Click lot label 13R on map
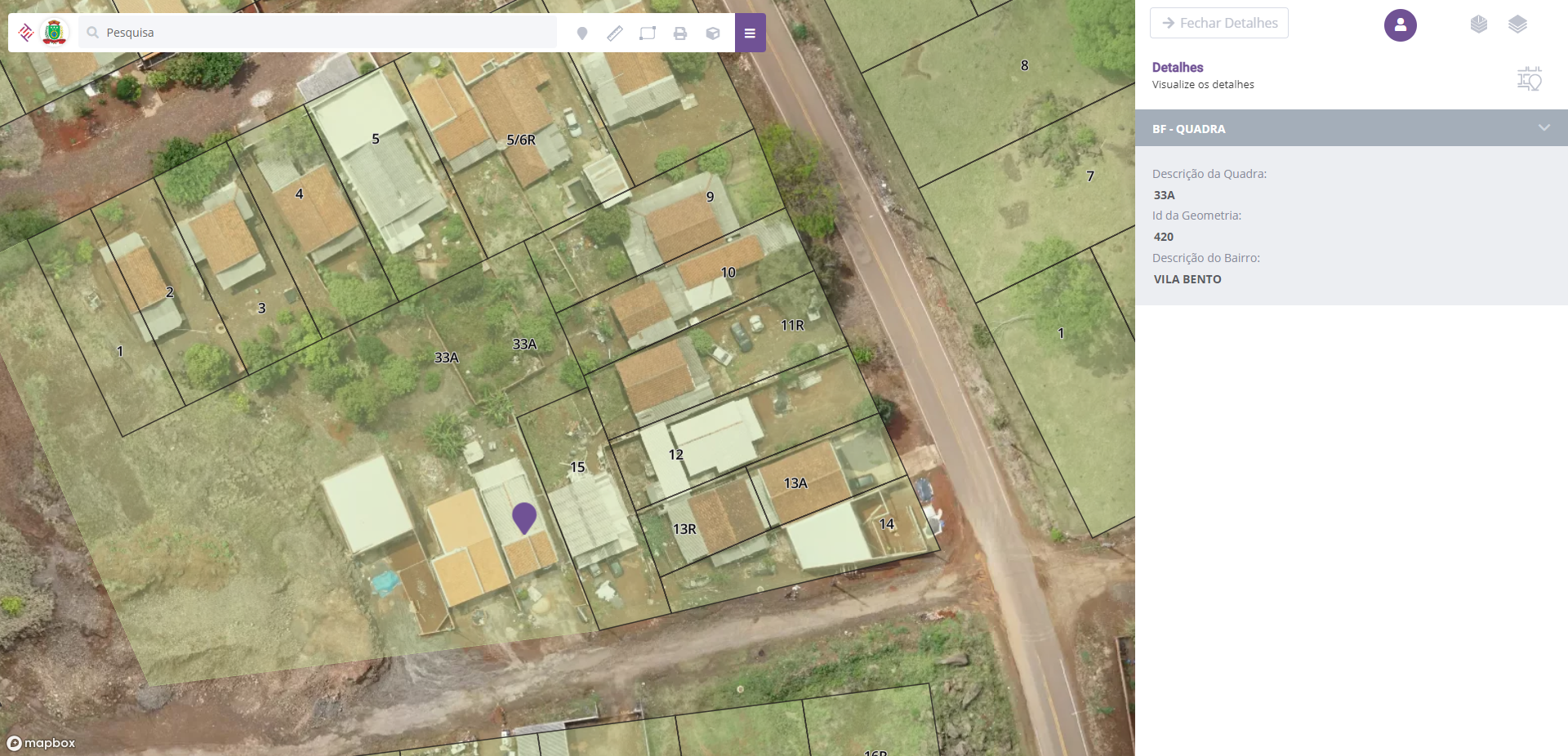The image size is (1568, 756). [684, 529]
